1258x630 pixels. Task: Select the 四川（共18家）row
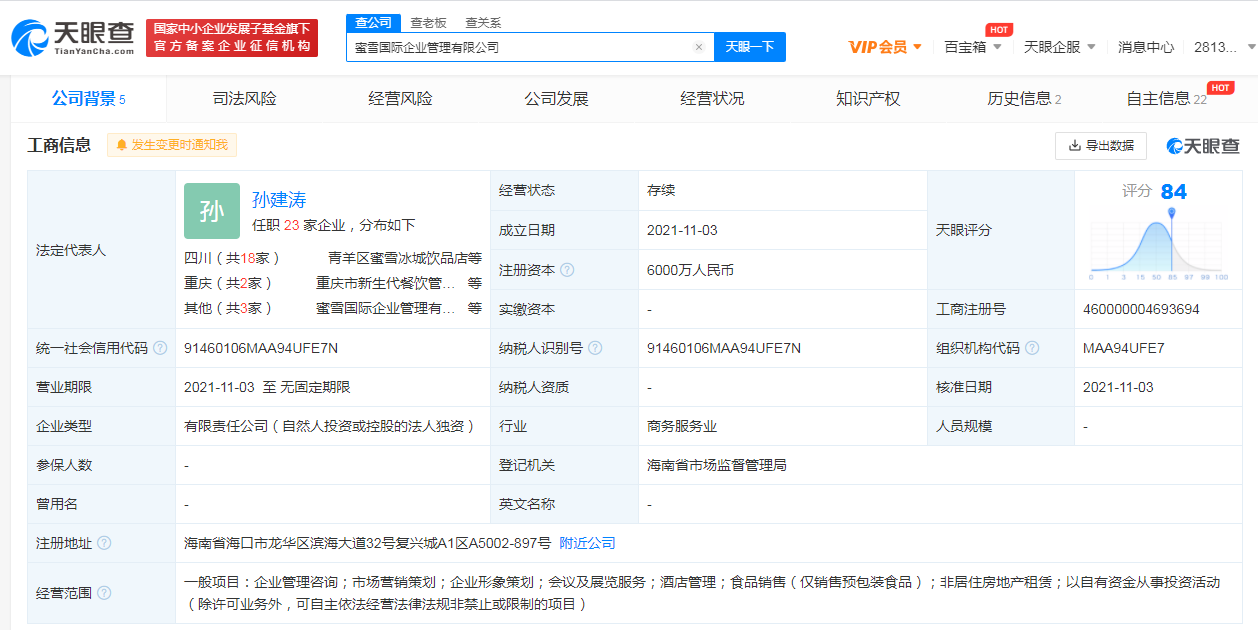tap(333, 258)
